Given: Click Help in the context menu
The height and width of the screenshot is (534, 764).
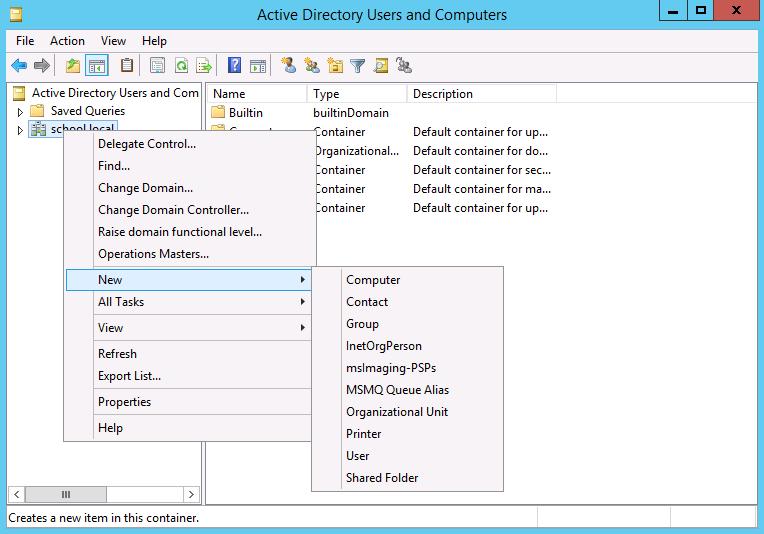Looking at the screenshot, I should tap(188, 428).
